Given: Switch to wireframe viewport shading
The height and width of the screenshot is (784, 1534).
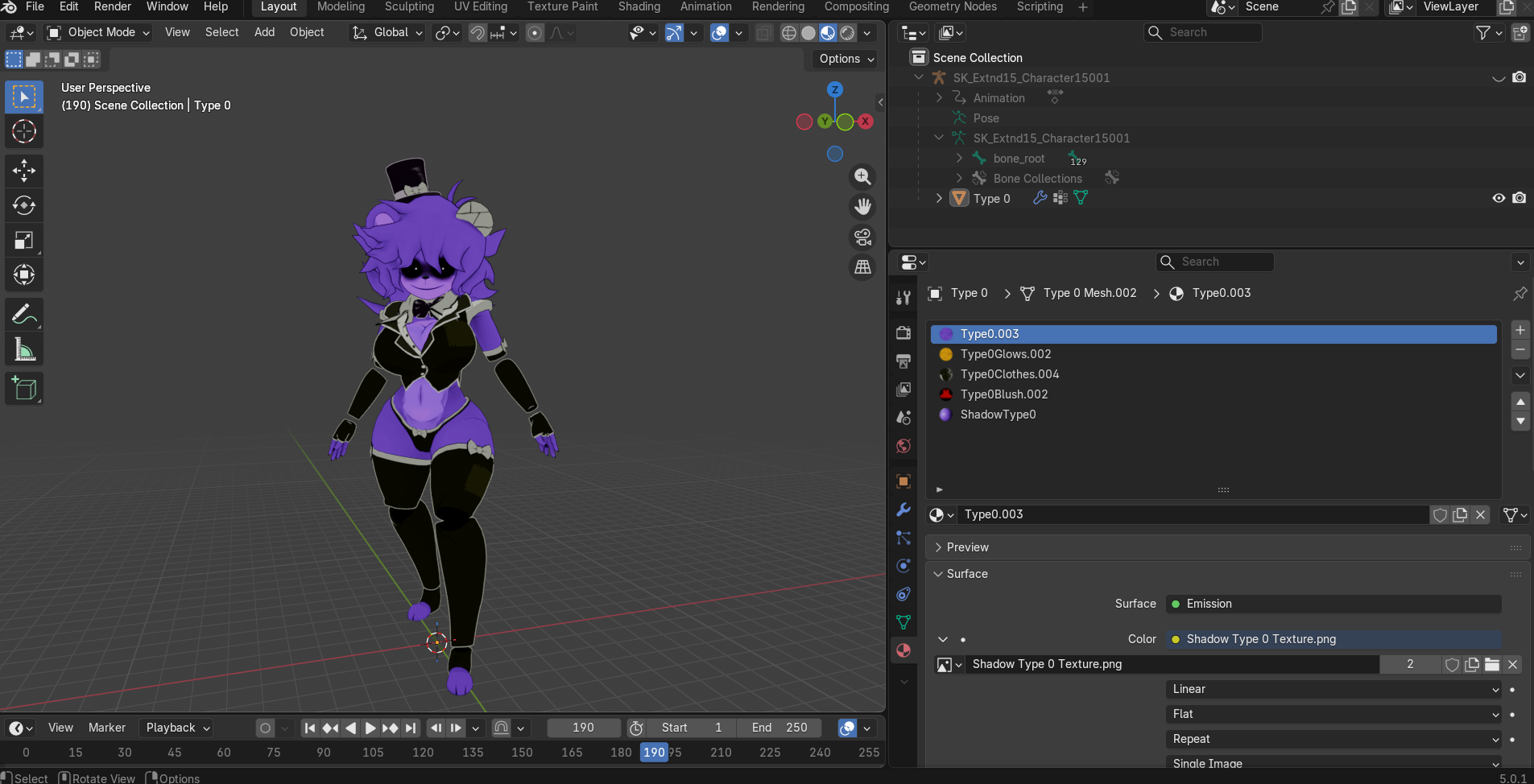Looking at the screenshot, I should (x=789, y=33).
